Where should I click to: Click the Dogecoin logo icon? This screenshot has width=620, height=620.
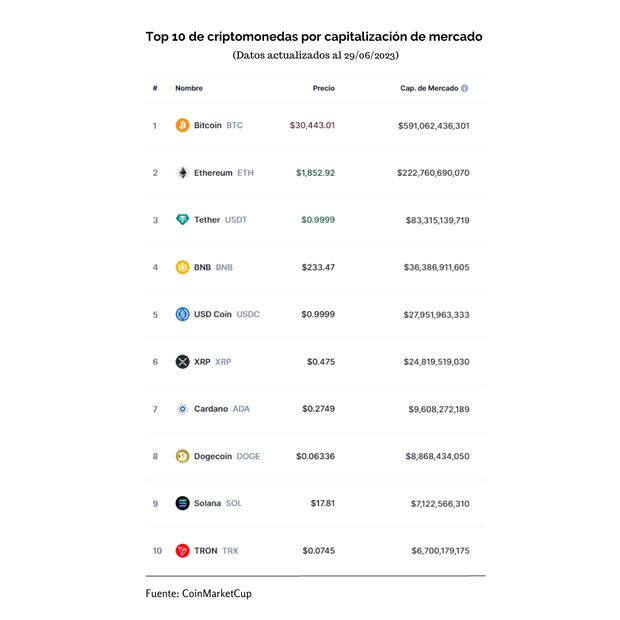(182, 456)
